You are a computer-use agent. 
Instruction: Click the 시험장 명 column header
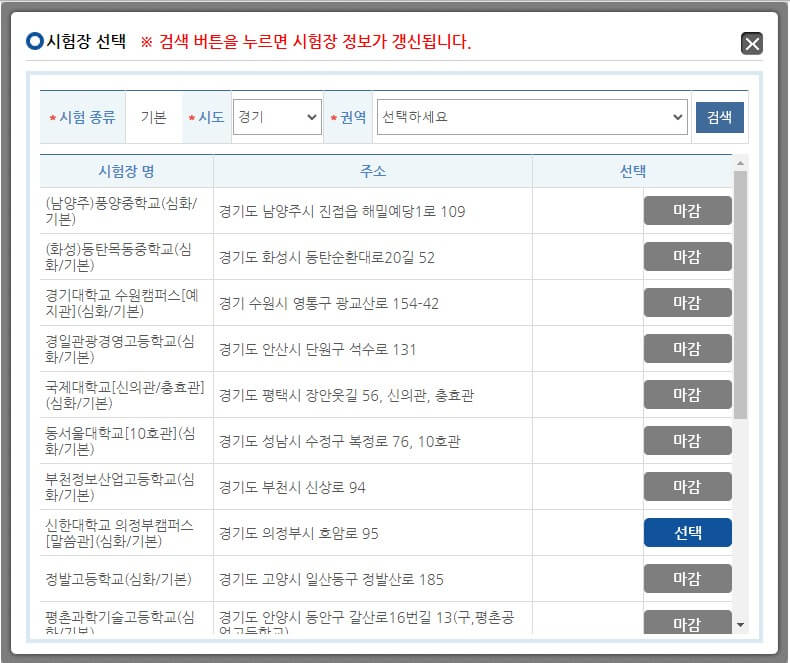[x=126, y=171]
